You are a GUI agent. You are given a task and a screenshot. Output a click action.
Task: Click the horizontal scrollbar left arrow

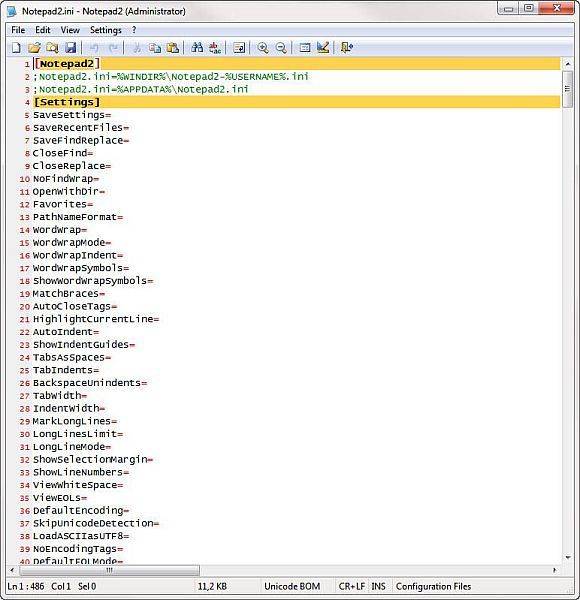12,570
